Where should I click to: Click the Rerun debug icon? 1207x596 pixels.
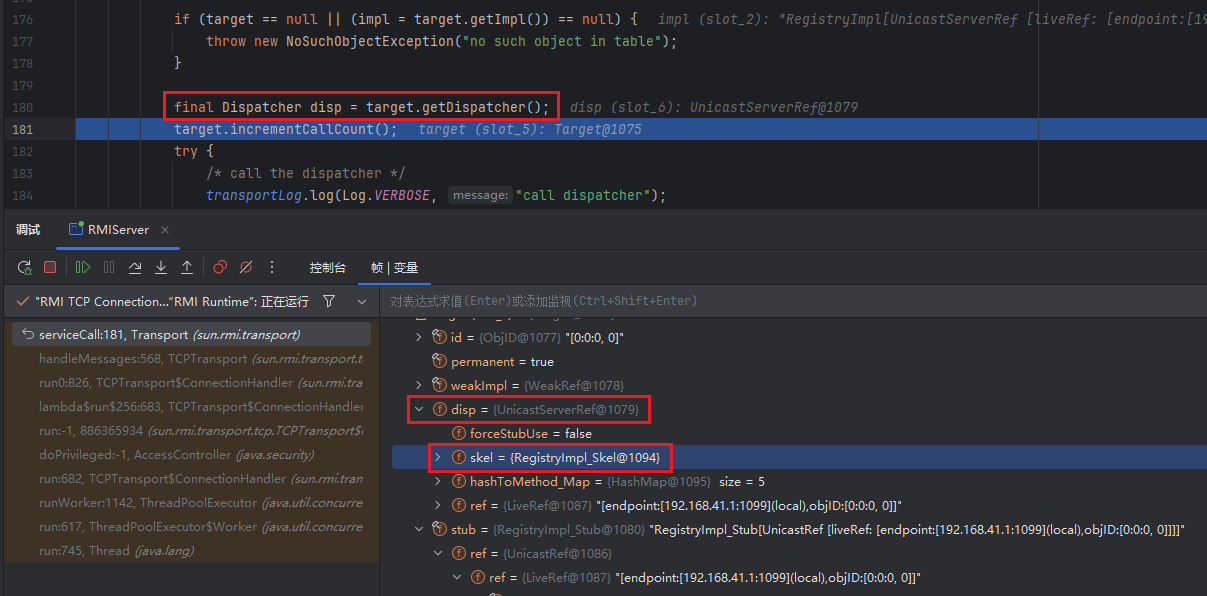(24, 268)
